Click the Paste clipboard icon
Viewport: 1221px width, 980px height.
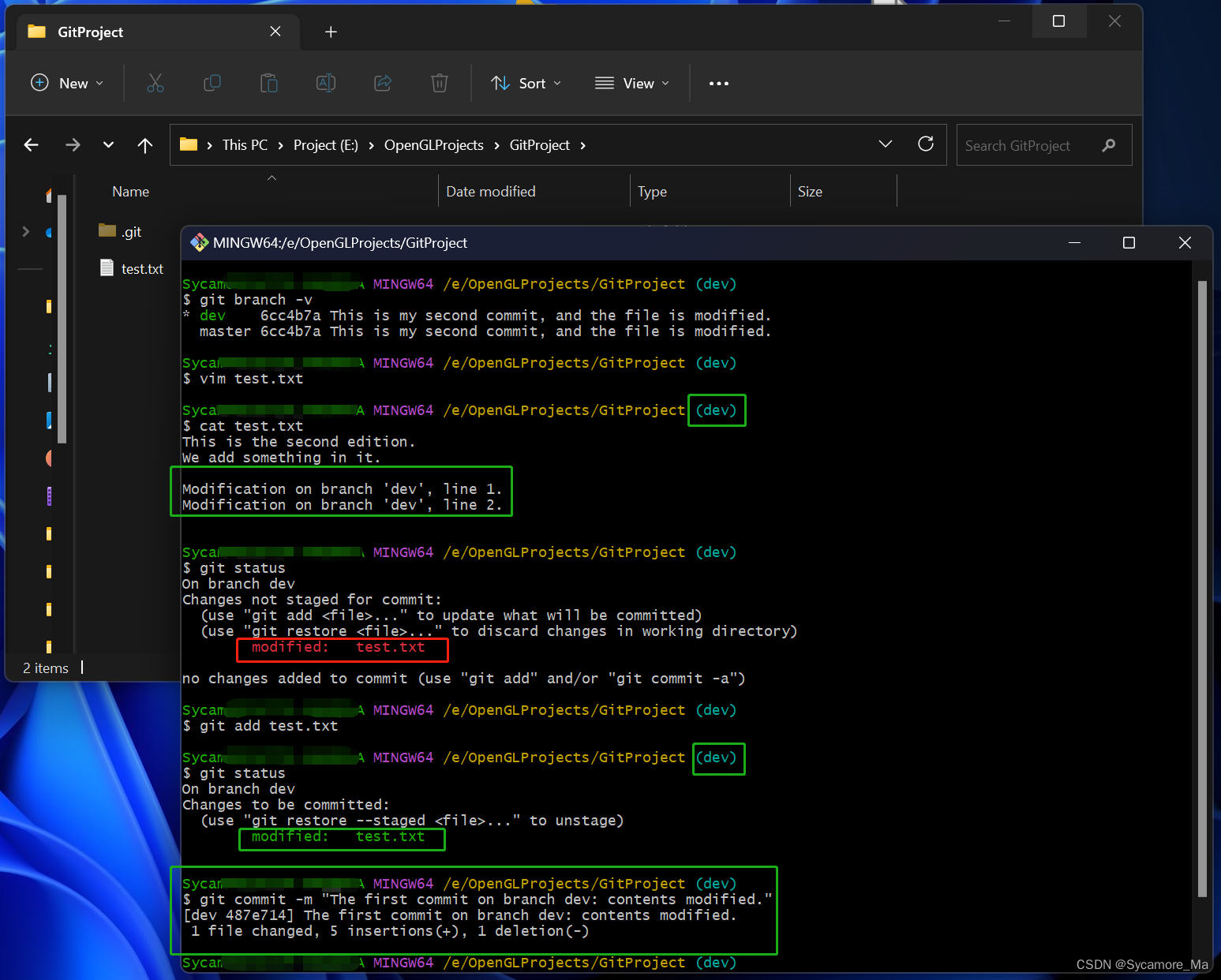pos(269,83)
